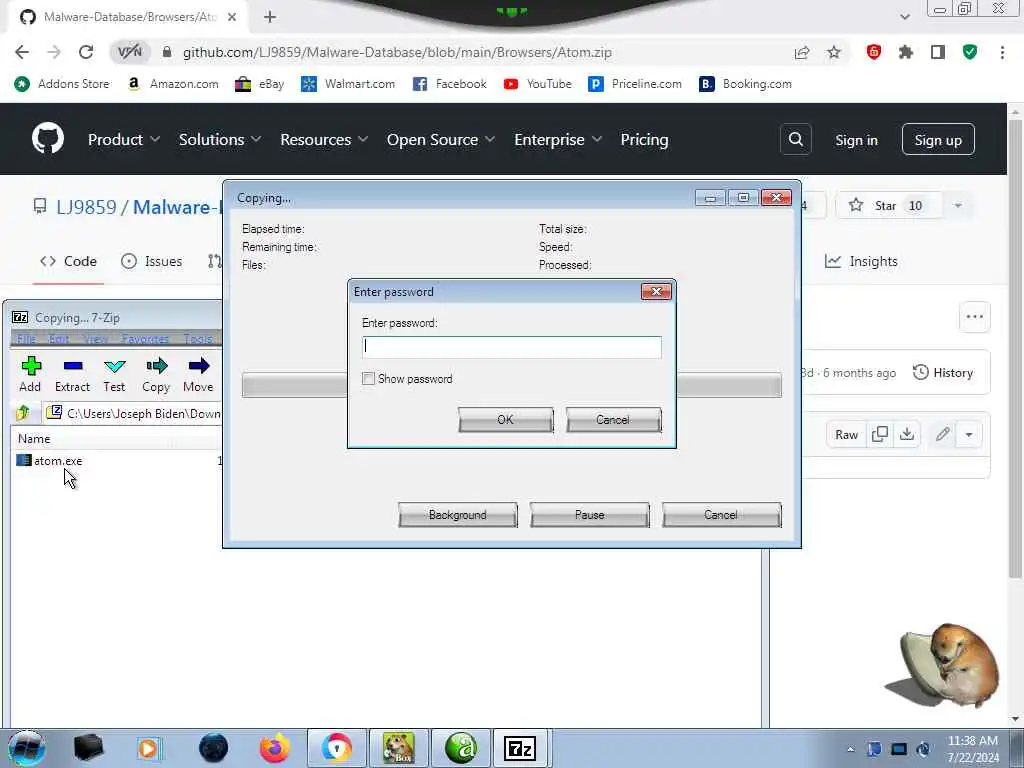The image size is (1024, 768).
Task: Pause the copying operation
Action: (x=590, y=515)
